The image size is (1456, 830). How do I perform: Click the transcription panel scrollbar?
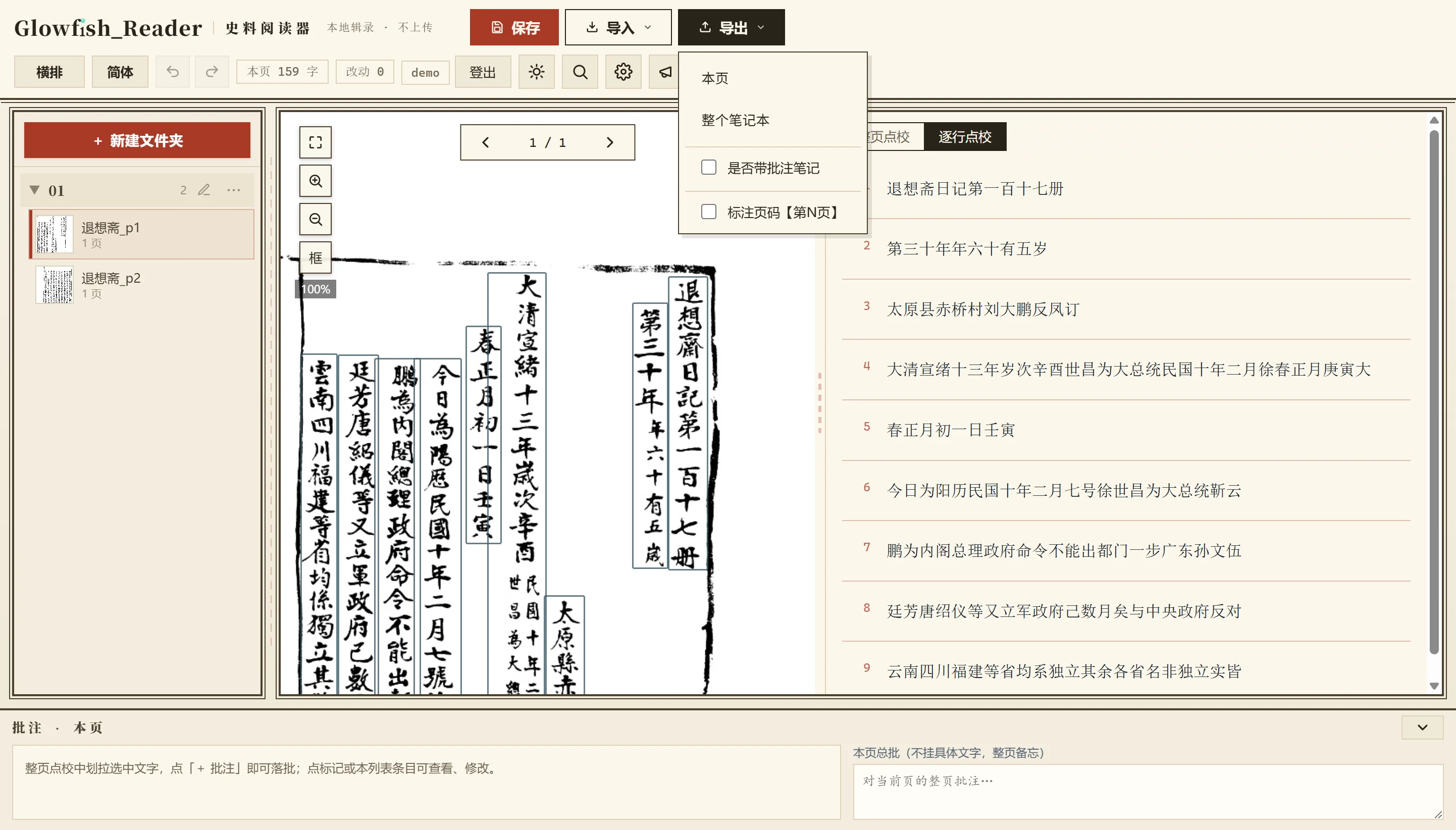point(1434,392)
